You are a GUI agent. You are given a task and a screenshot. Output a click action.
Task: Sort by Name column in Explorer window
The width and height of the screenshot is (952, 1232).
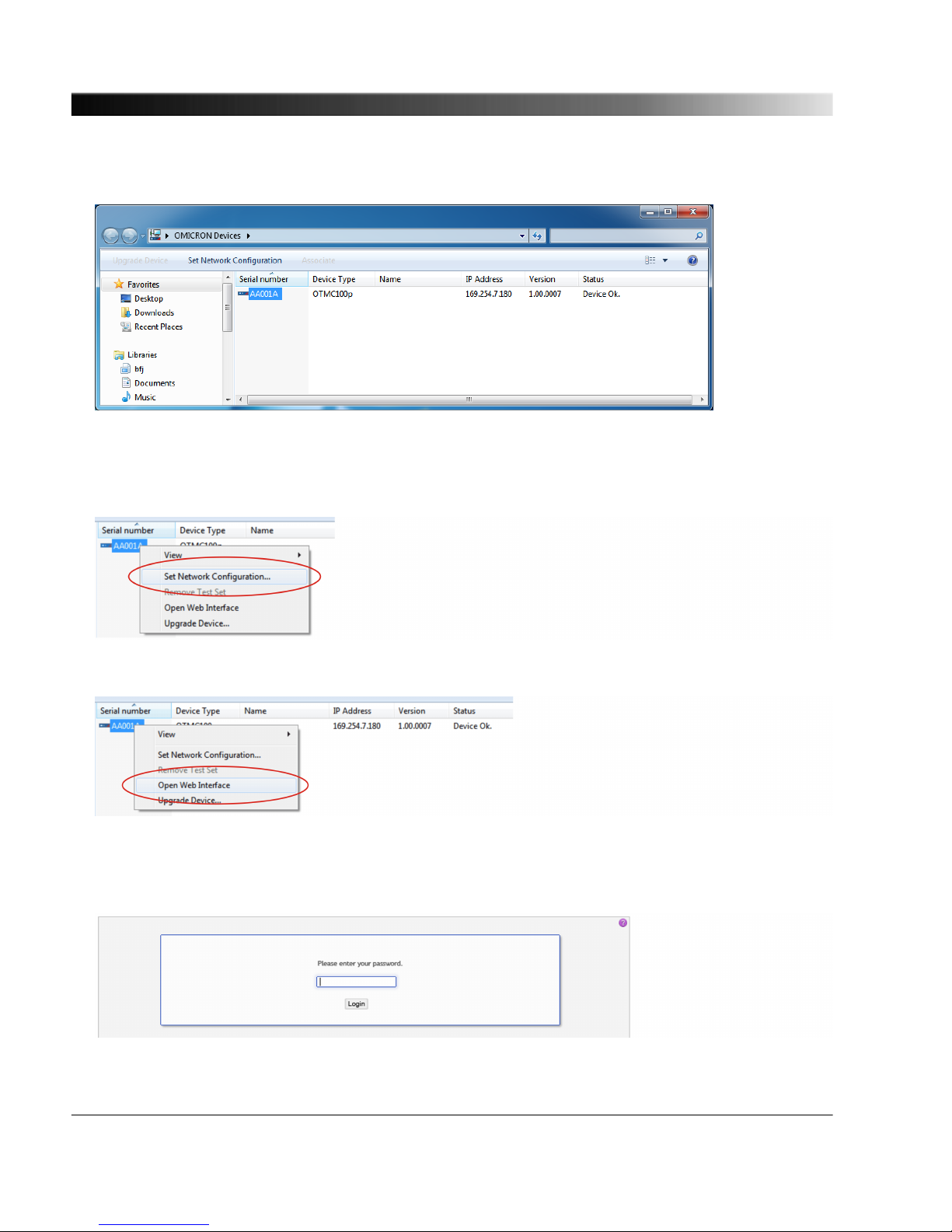[x=418, y=279]
